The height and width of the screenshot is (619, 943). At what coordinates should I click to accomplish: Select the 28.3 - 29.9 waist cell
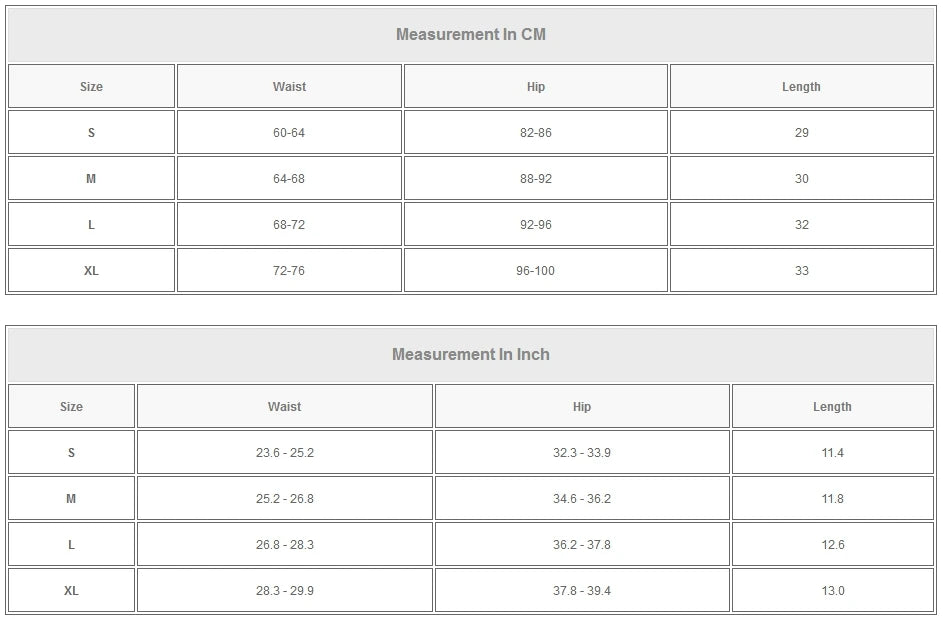[x=285, y=591]
